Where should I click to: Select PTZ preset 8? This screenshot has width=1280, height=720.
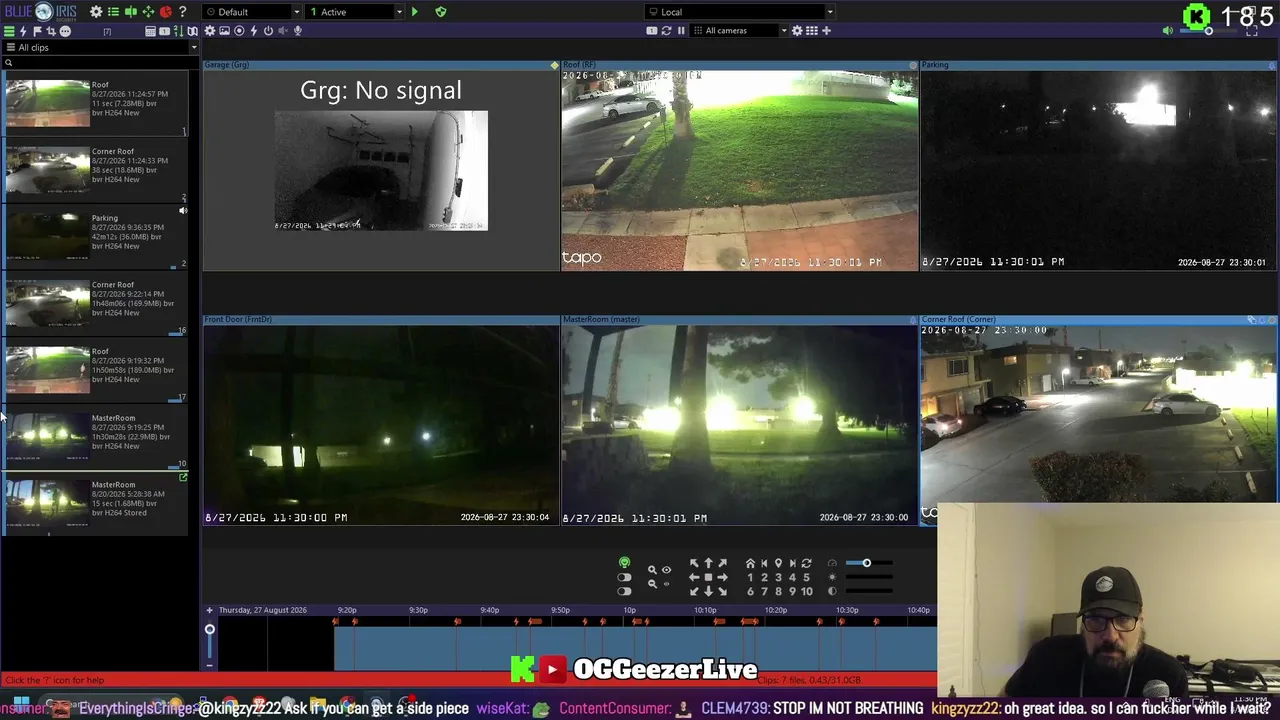click(x=778, y=591)
